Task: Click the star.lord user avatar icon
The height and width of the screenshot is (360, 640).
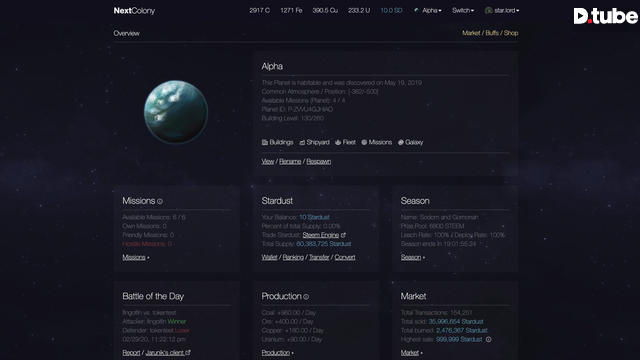Action: 488,11
